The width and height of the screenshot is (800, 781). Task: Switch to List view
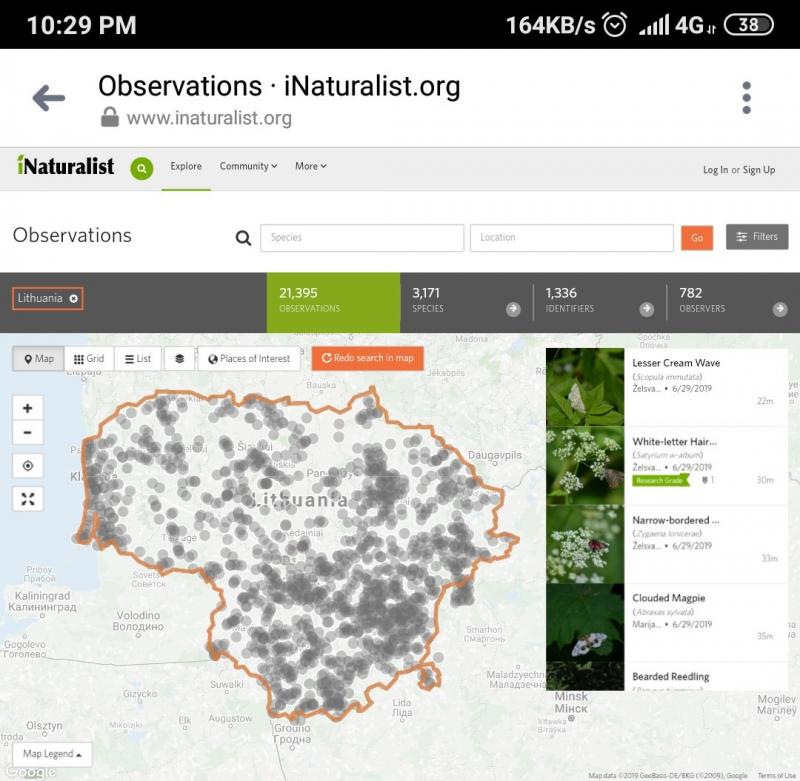coord(138,359)
